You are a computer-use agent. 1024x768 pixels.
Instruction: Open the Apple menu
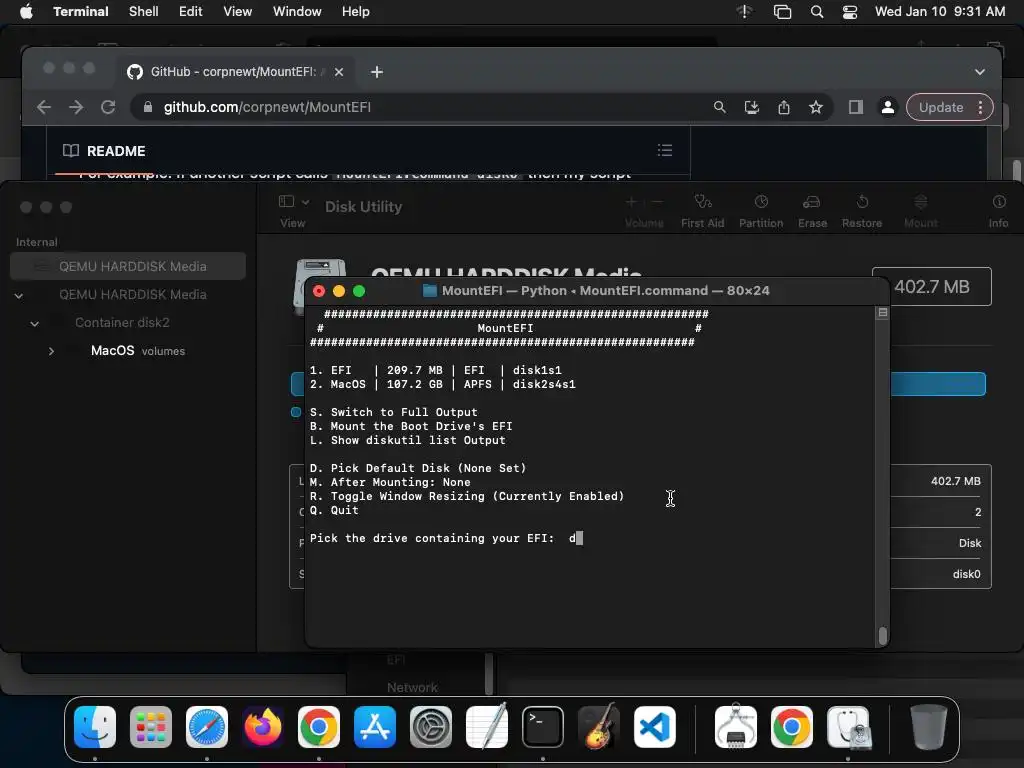coord(26,11)
